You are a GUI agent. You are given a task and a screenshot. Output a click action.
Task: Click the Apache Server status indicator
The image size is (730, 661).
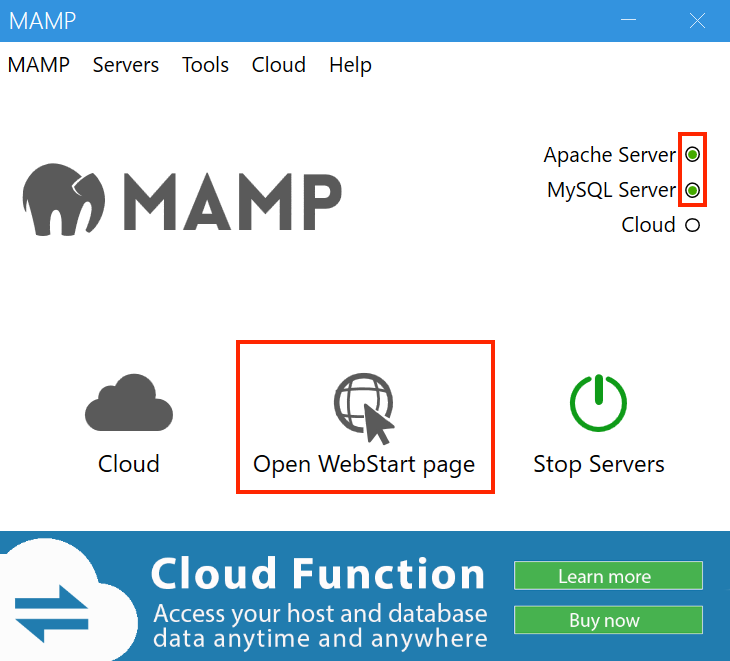pos(692,154)
